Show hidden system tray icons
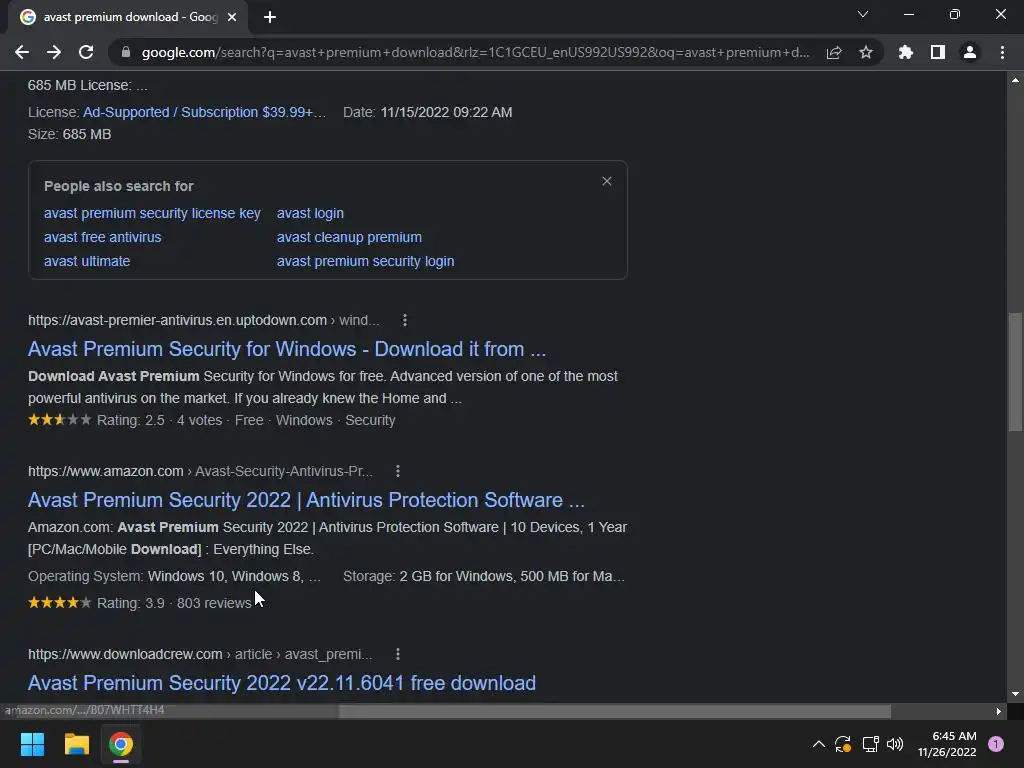 click(x=818, y=744)
